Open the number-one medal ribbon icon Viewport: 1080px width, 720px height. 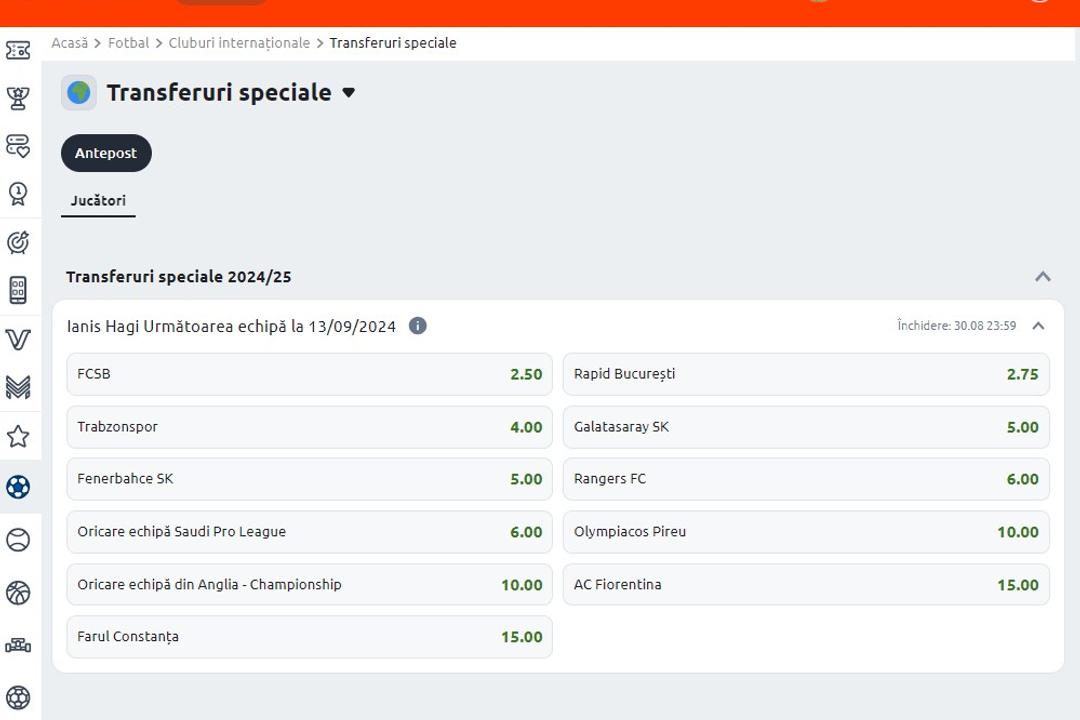tap(18, 194)
